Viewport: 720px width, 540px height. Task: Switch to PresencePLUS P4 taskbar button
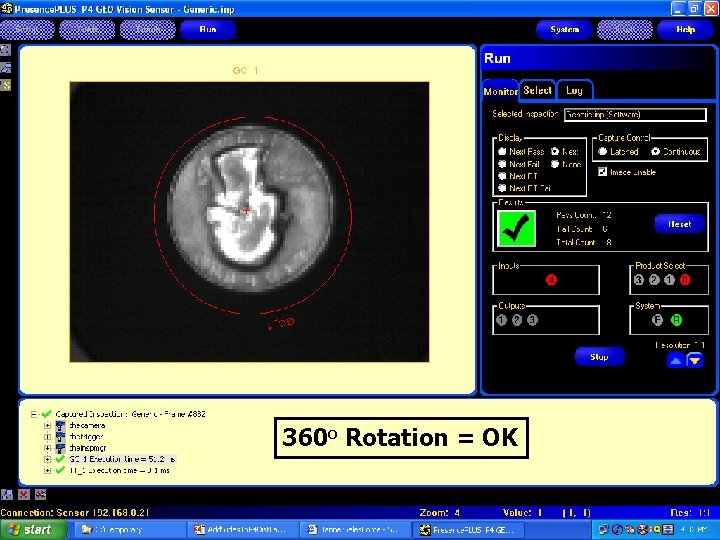(470, 530)
